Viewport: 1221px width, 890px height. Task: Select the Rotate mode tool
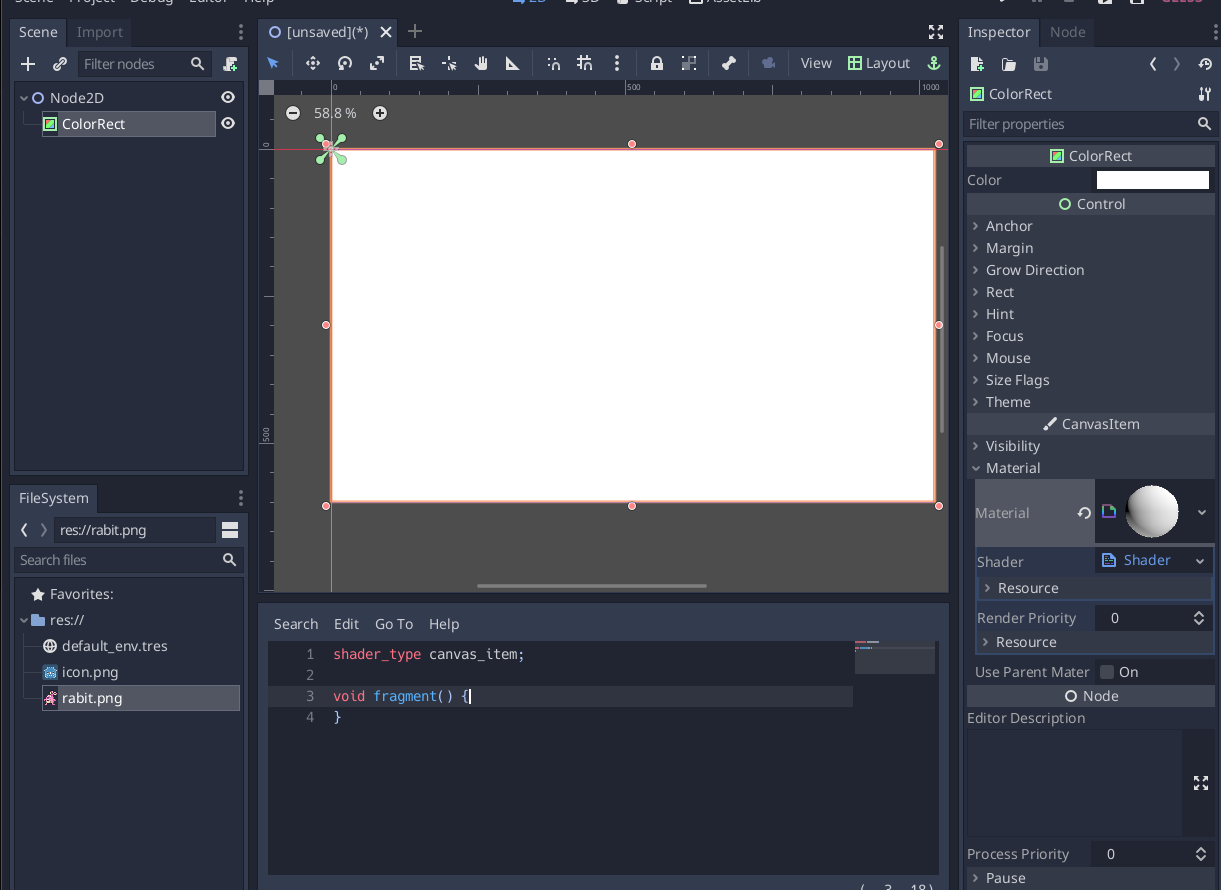(x=345, y=63)
